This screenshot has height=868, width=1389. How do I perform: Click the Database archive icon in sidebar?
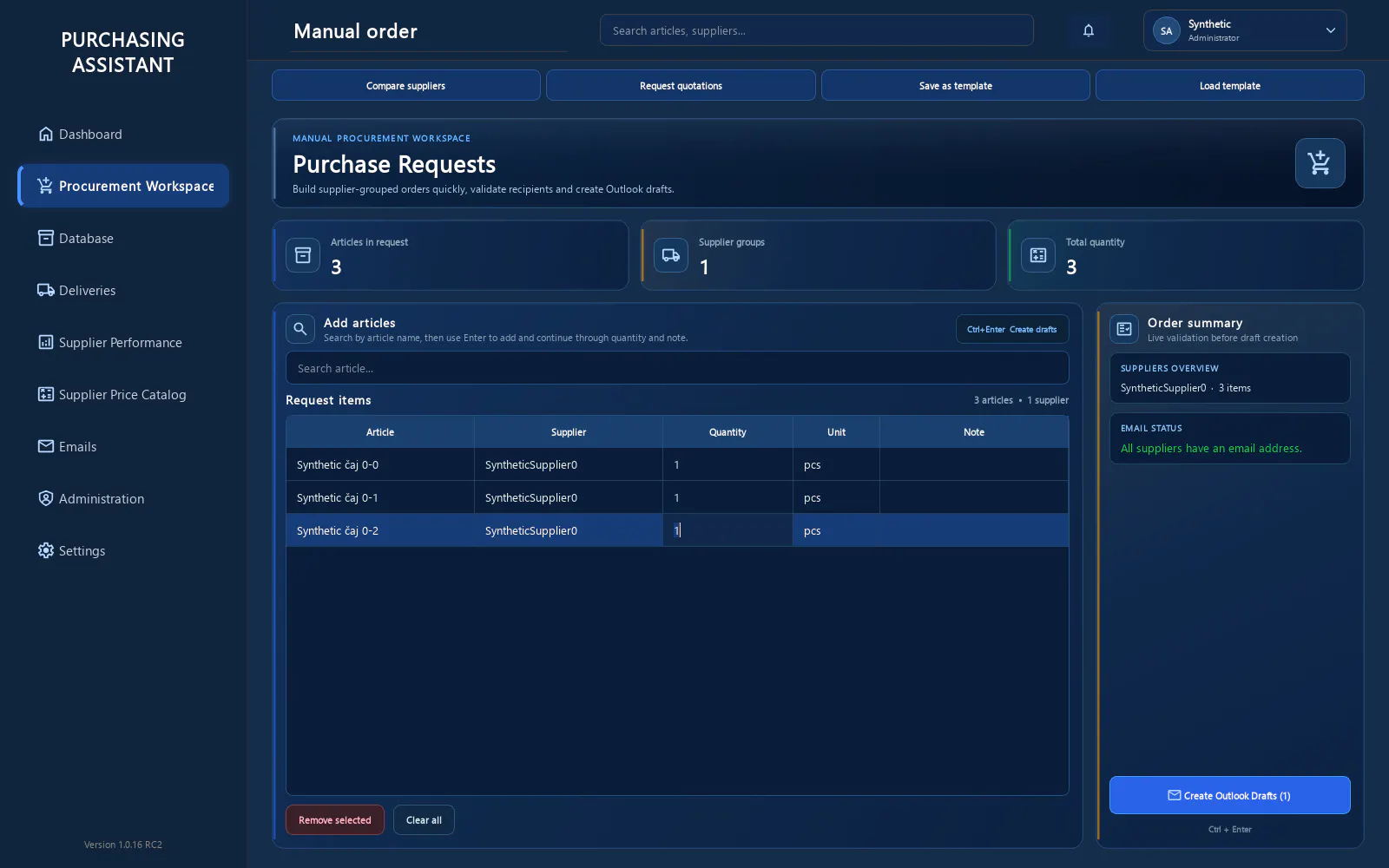click(x=46, y=238)
